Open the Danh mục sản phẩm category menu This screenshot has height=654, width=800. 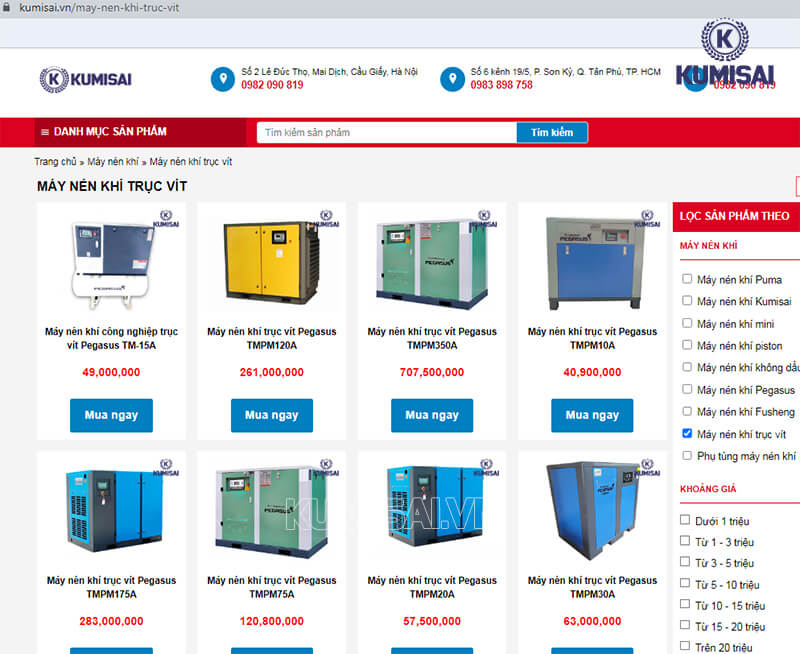tap(140, 132)
